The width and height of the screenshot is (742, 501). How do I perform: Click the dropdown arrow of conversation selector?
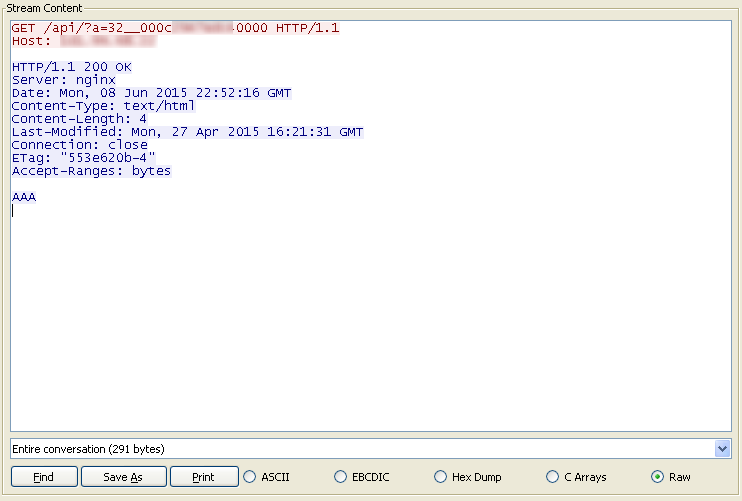pyautogui.click(x=722, y=448)
